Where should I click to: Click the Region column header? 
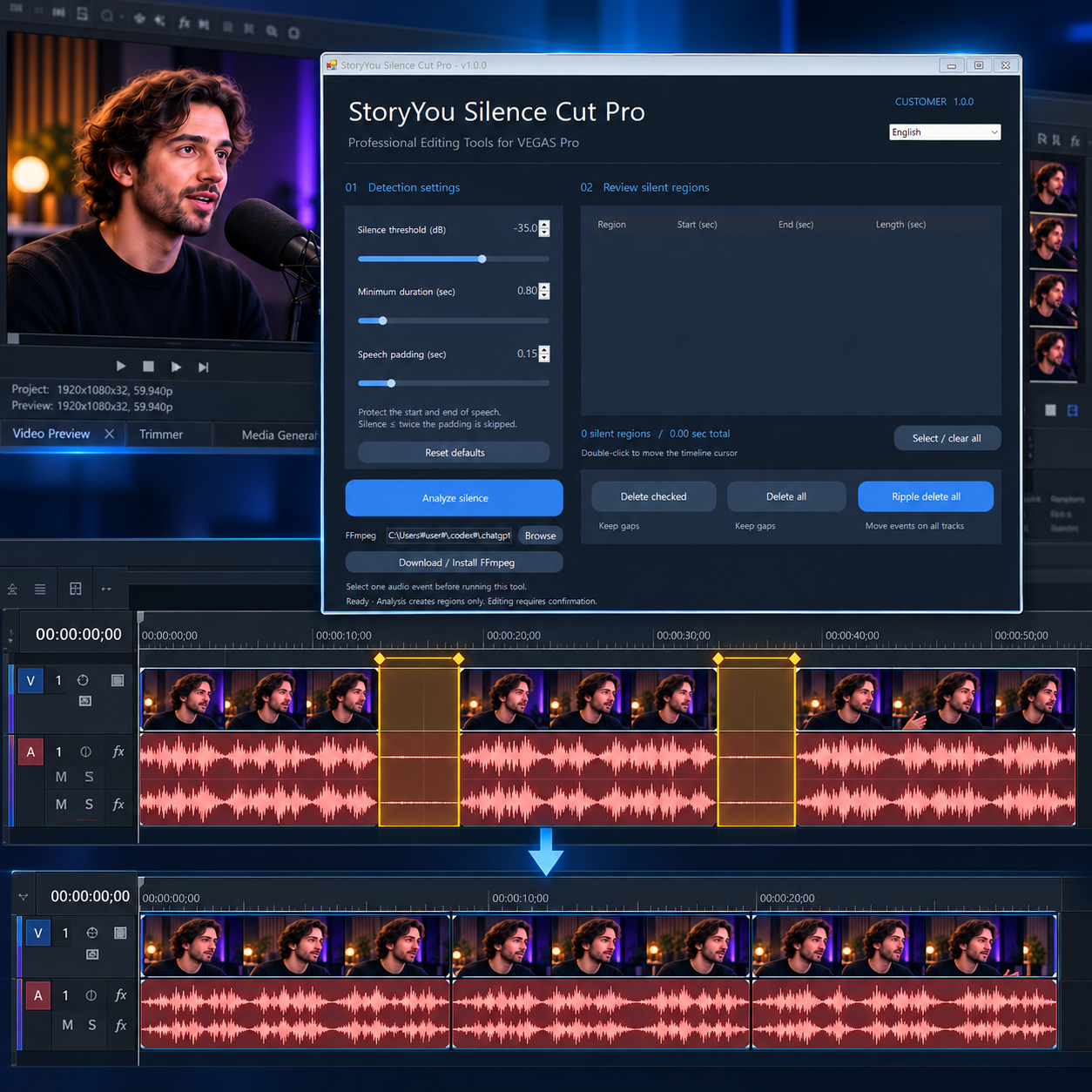(611, 225)
